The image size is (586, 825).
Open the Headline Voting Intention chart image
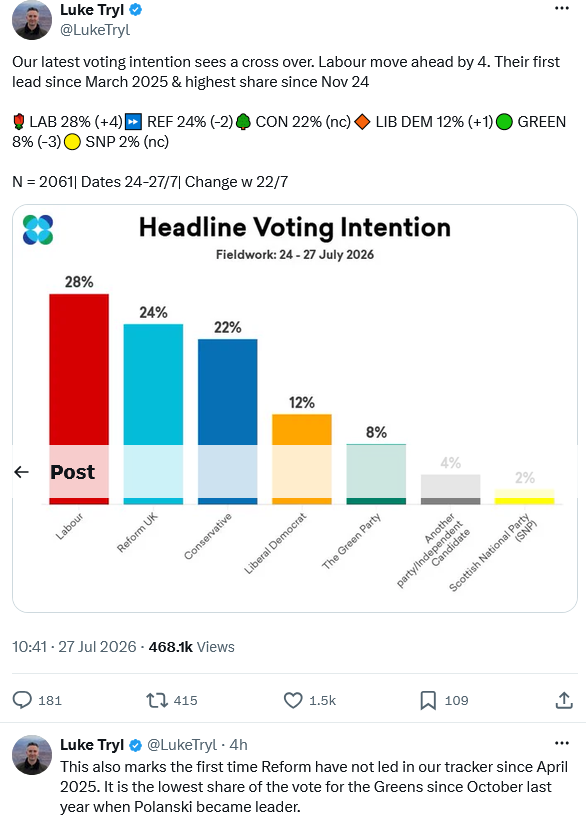click(x=295, y=408)
